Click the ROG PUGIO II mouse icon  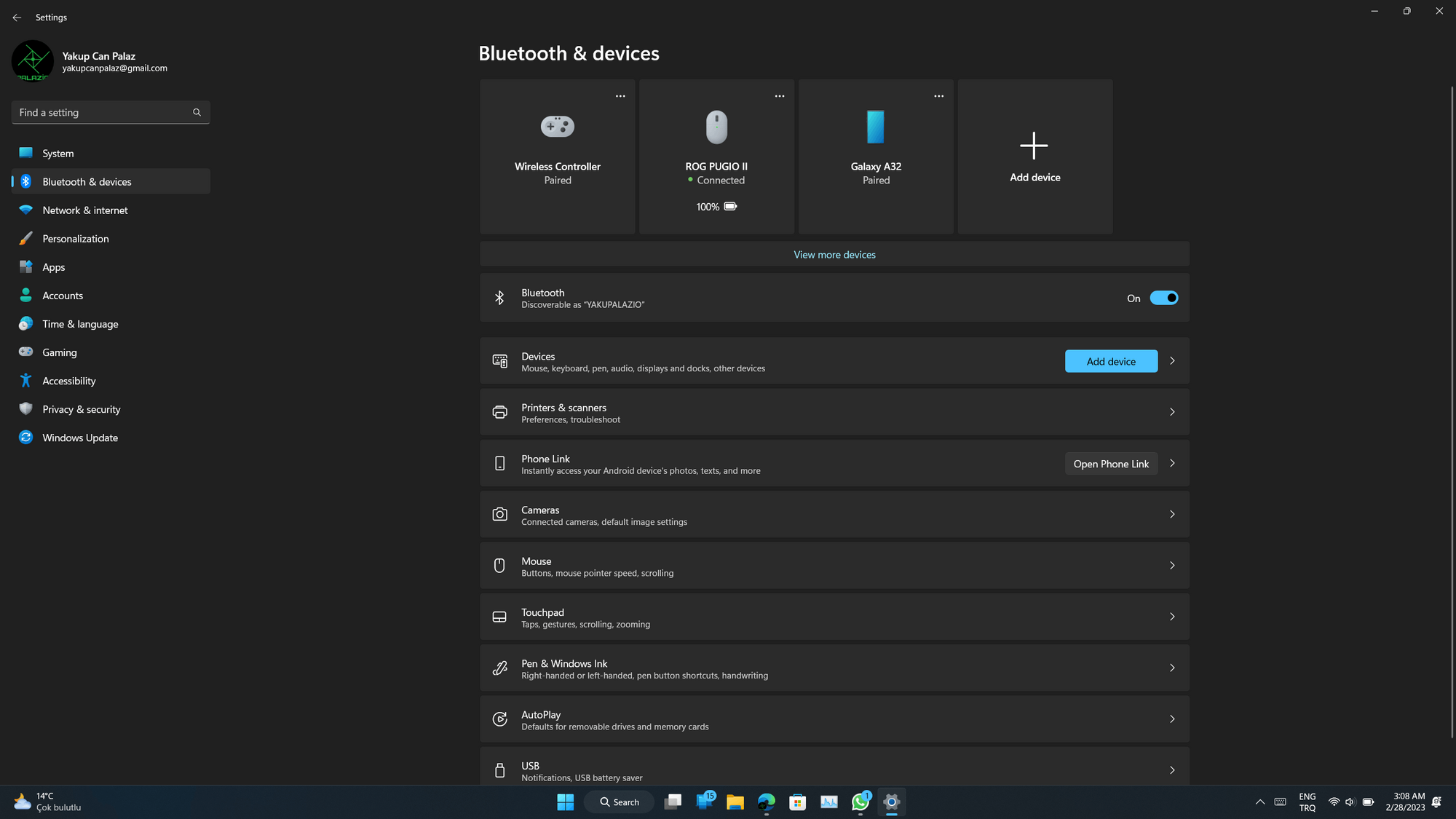(716, 127)
